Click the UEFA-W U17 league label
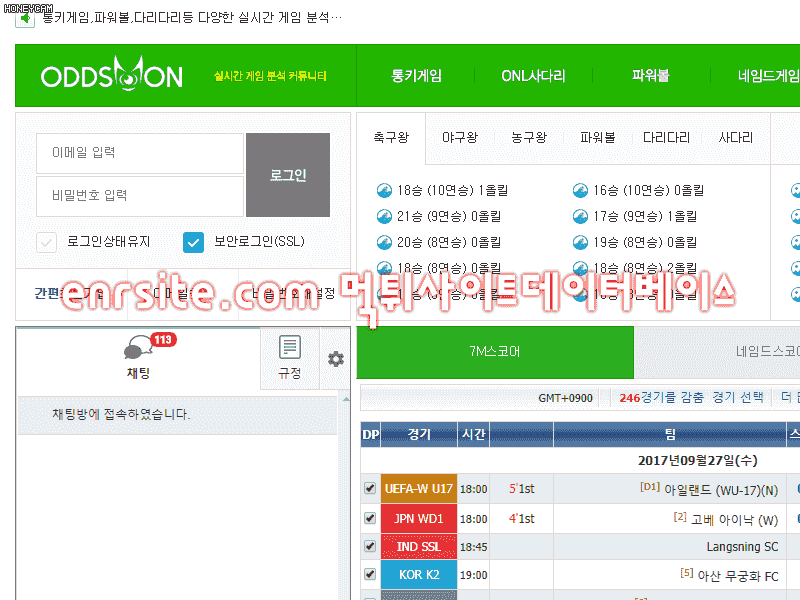Viewport: 800px width, 600px height. 418,489
